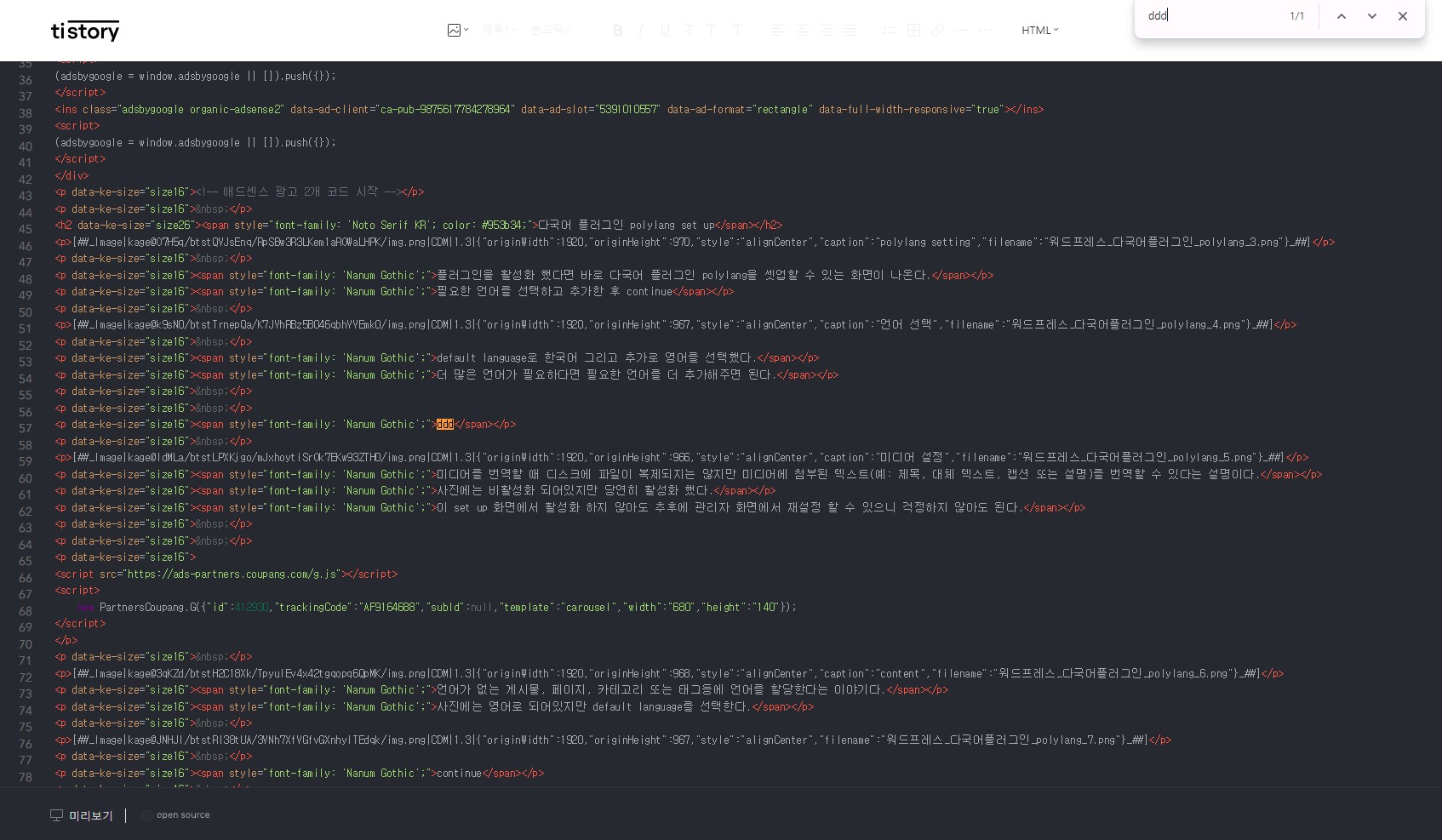This screenshot has height=840, width=1442.
Task: Go to previous search match
Action: (1341, 16)
